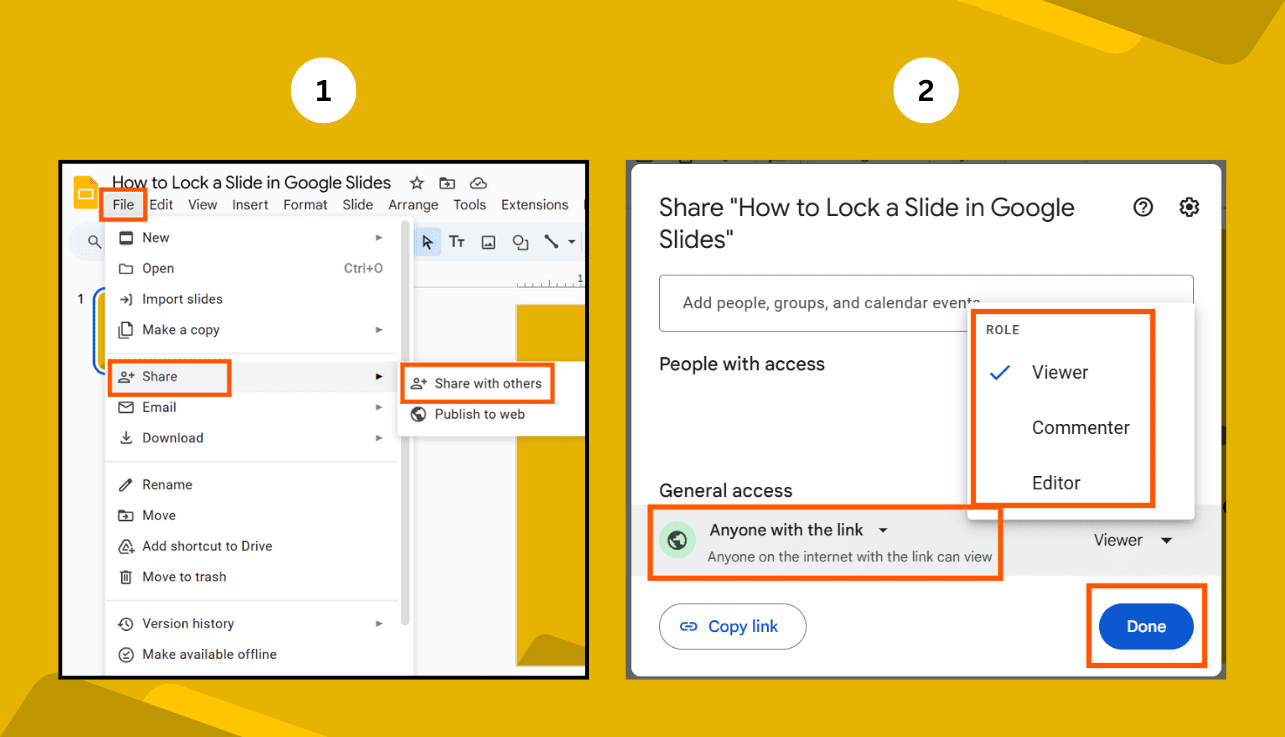Click the Done button
Image resolution: width=1285 pixels, height=737 pixels.
point(1145,626)
